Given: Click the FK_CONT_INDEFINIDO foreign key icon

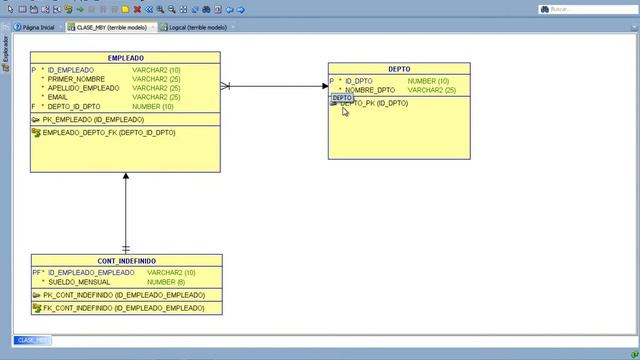Looking at the screenshot, I should (37, 308).
